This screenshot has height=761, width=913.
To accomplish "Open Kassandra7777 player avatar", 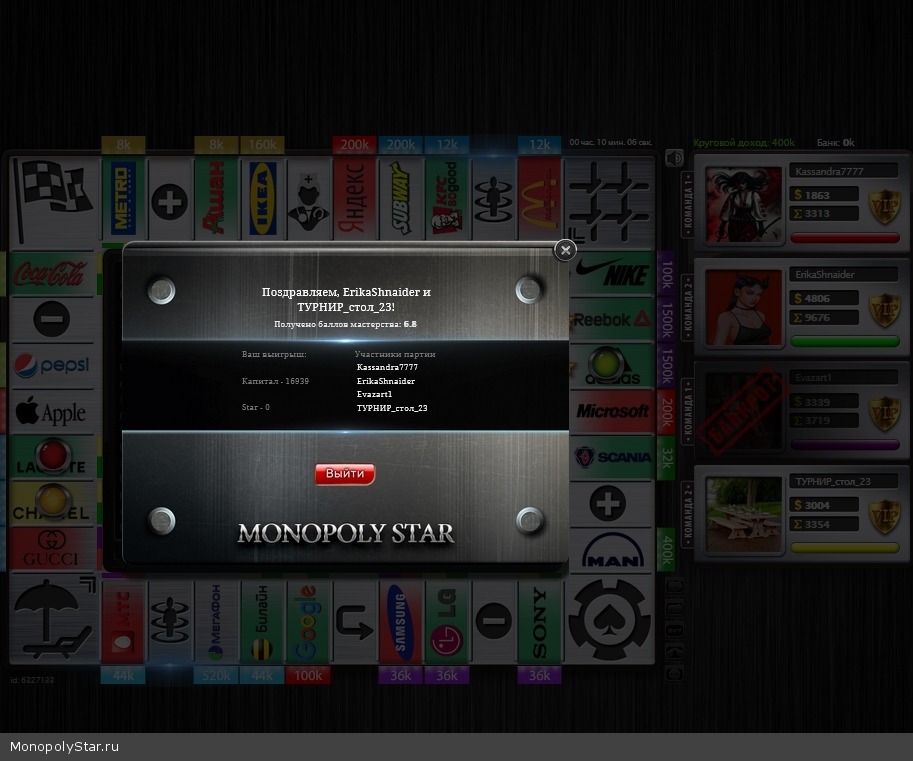I will [743, 203].
